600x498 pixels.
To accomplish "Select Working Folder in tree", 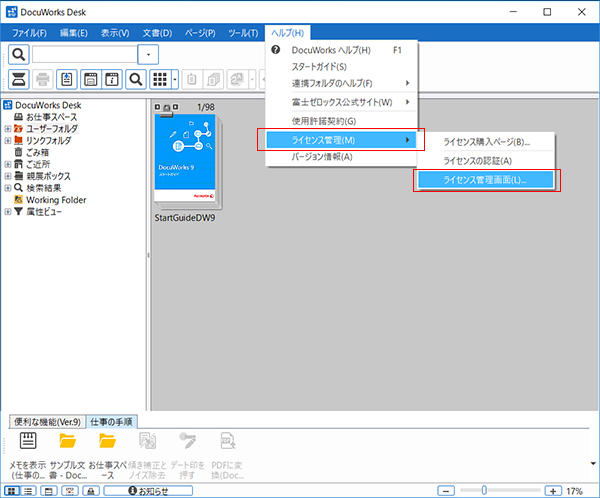I will (x=56, y=200).
